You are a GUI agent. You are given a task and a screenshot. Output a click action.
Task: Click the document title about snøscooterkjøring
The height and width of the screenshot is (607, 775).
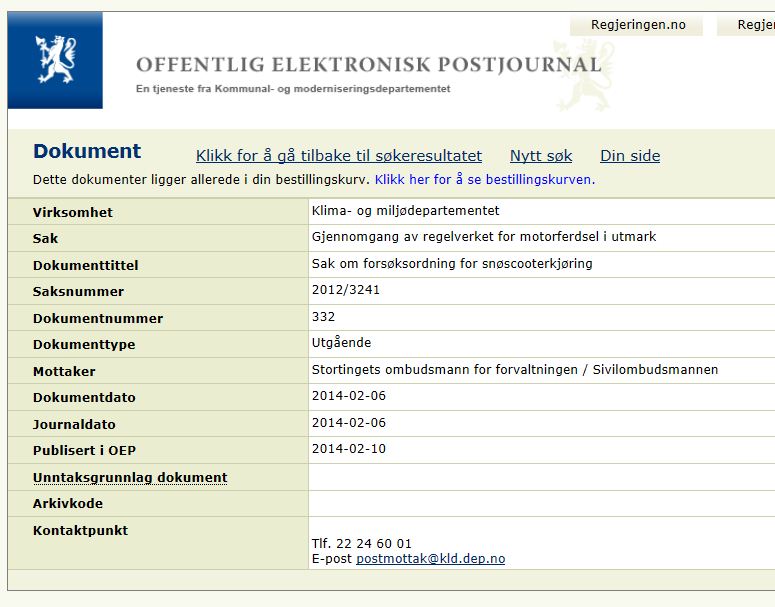(x=452, y=264)
